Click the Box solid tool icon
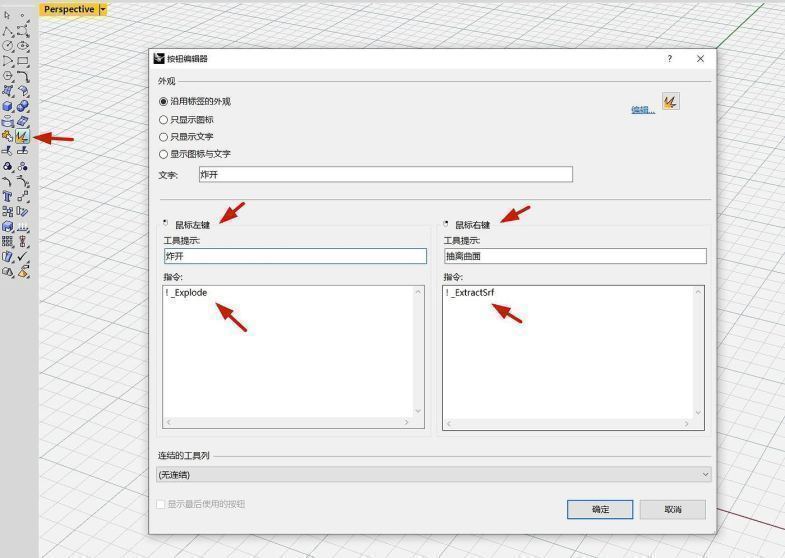 point(8,106)
